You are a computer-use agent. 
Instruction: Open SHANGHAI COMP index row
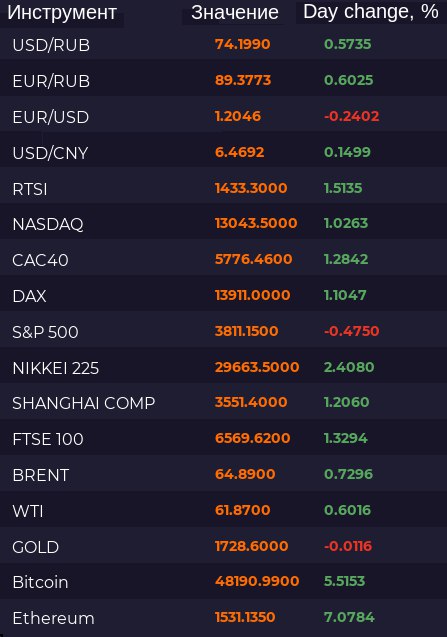point(224,403)
